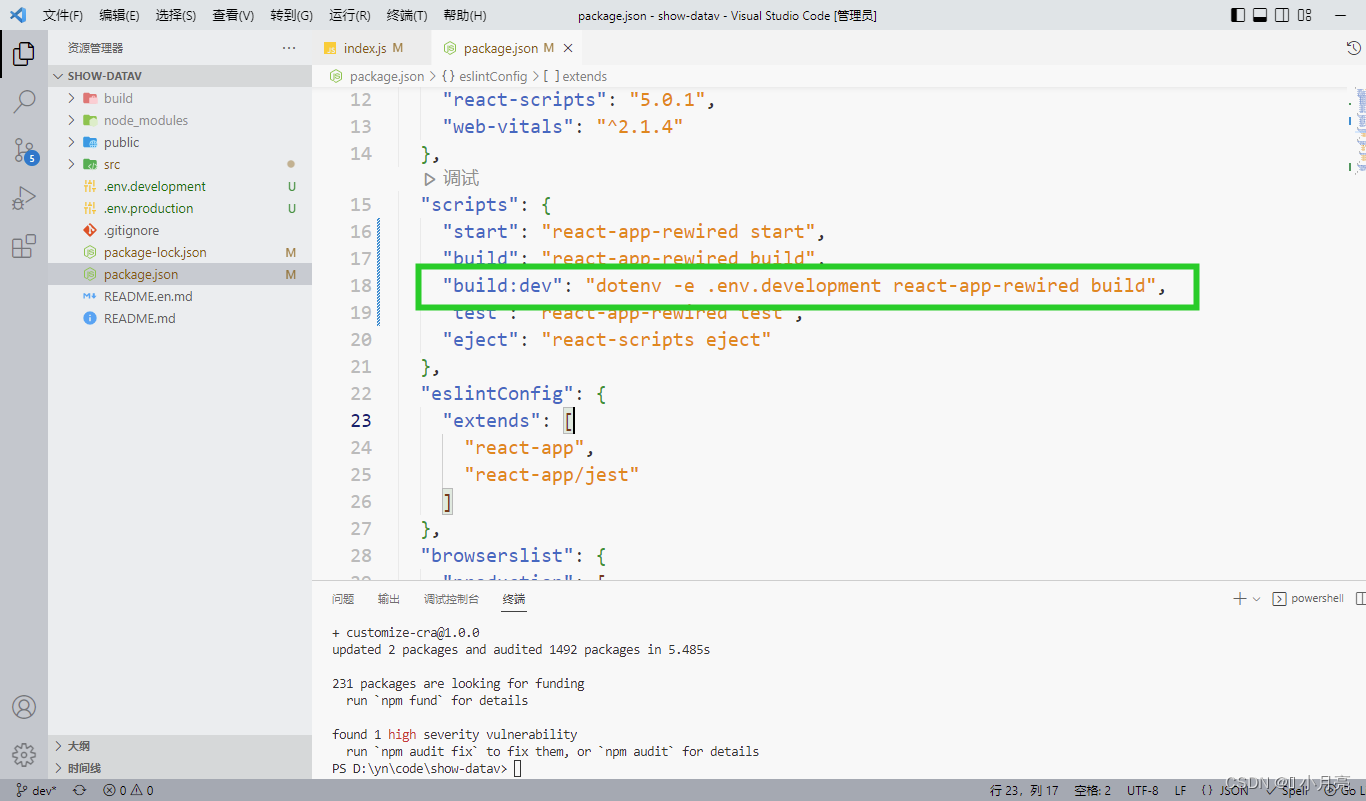The image size is (1366, 801).
Task: Switch to the 调试控制台 panel tab
Action: point(451,599)
